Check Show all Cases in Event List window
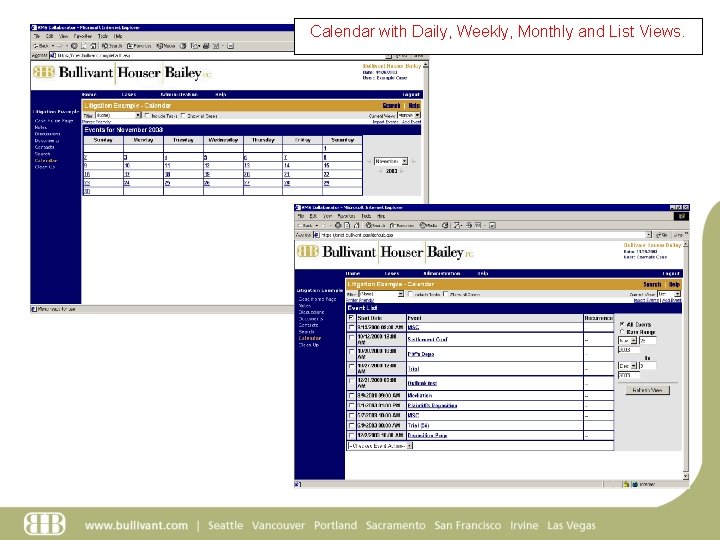Screen dimensions: 720x540 click(445, 294)
